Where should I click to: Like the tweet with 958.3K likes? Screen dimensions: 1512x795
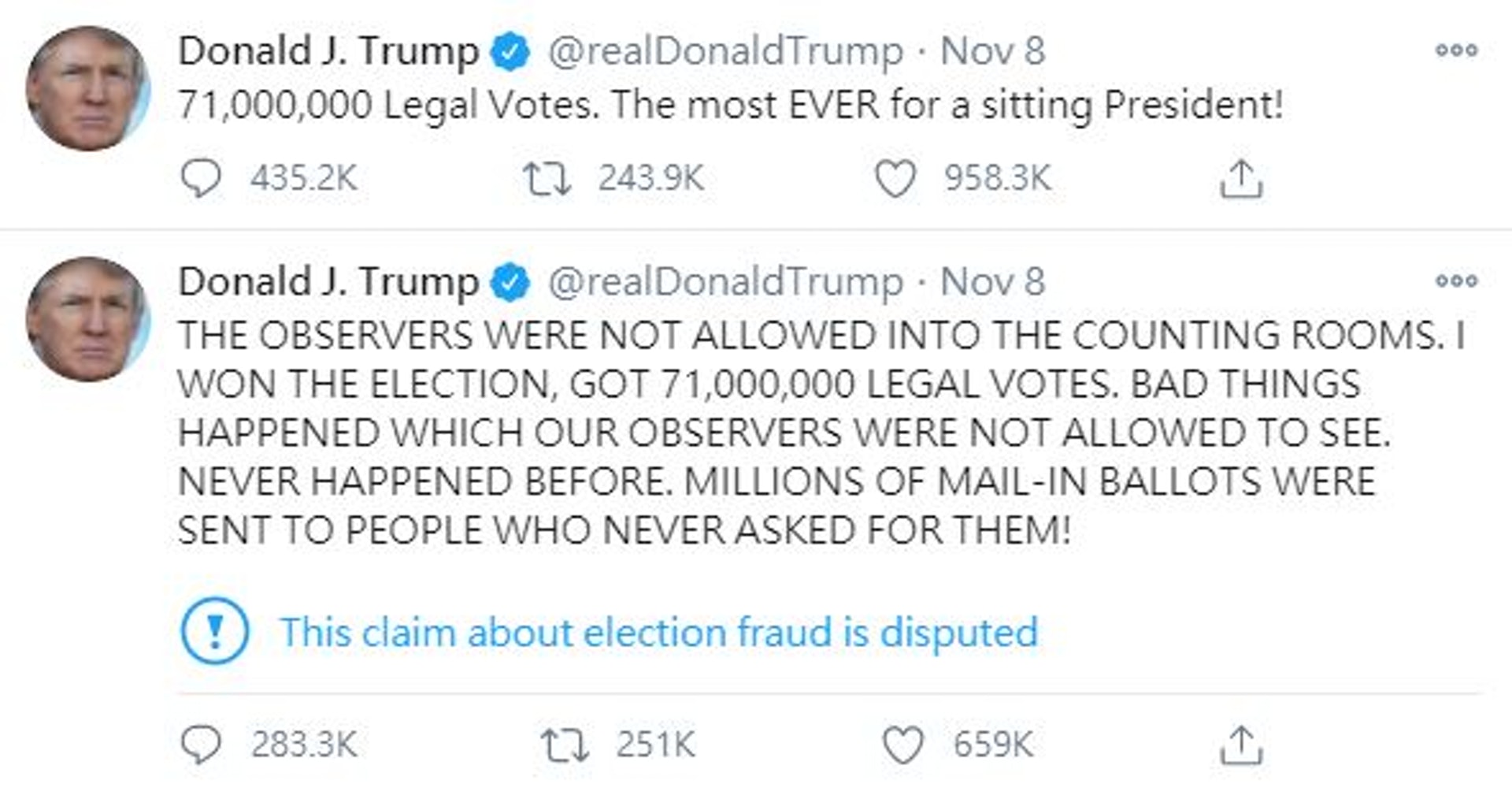(895, 179)
